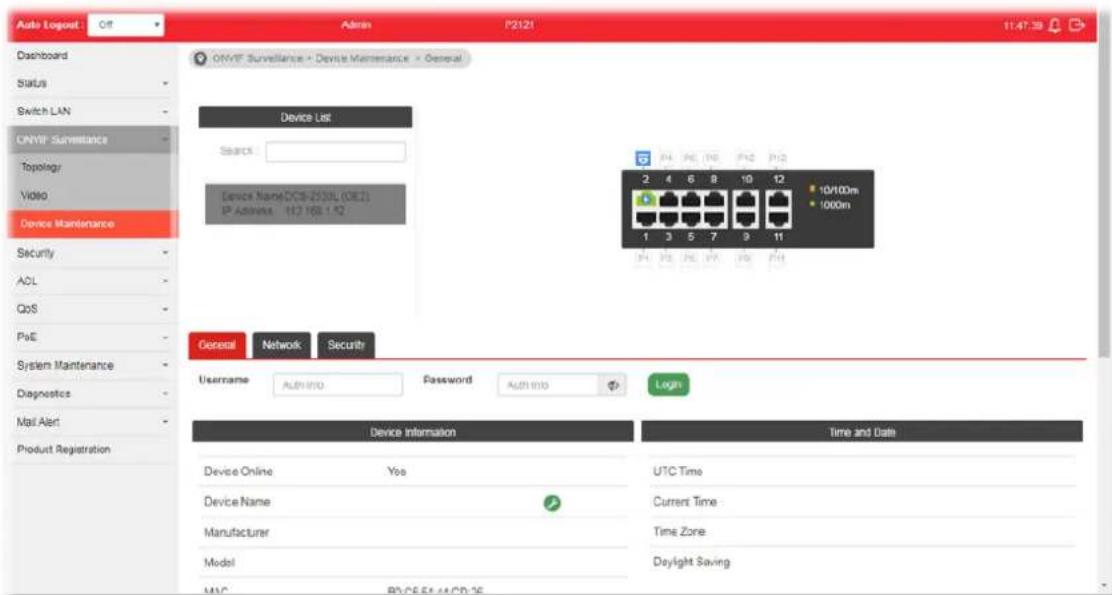Select switch port 12 on the panel
The width and height of the screenshot is (1112, 595).
778,199
